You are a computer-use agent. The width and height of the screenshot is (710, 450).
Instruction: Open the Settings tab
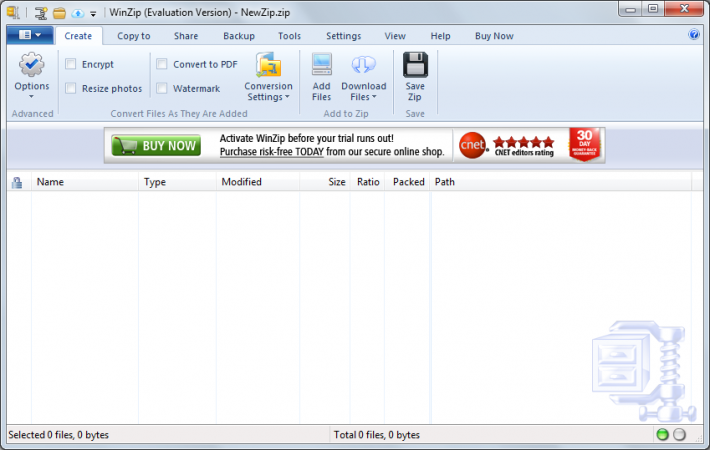pos(343,36)
